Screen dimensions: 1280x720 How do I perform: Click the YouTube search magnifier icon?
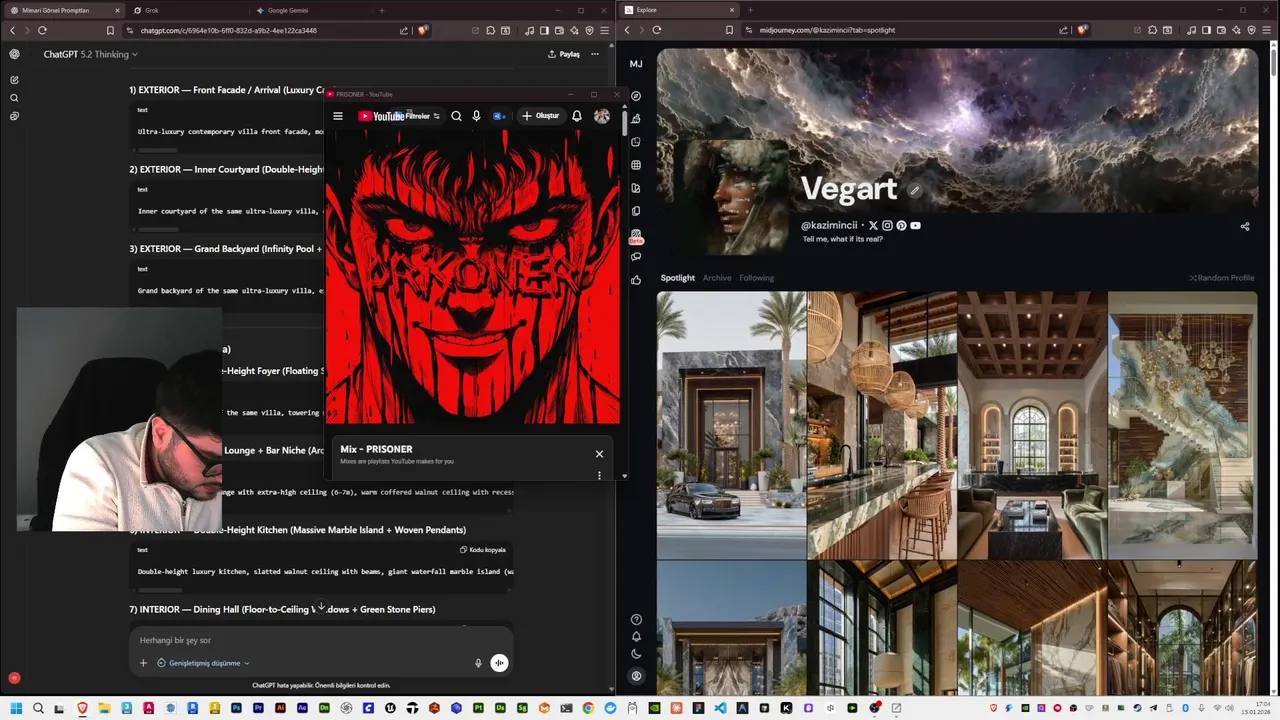456,116
